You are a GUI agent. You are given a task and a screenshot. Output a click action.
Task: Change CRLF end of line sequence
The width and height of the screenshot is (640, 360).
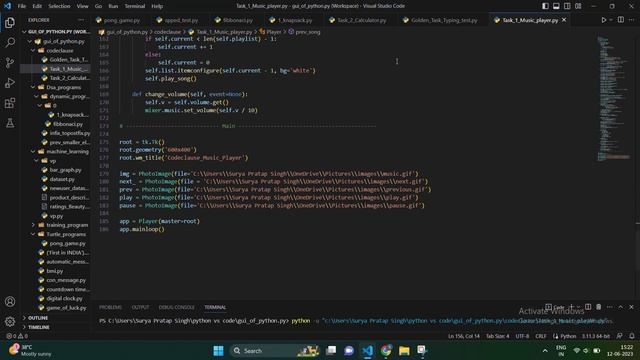(x=541, y=336)
